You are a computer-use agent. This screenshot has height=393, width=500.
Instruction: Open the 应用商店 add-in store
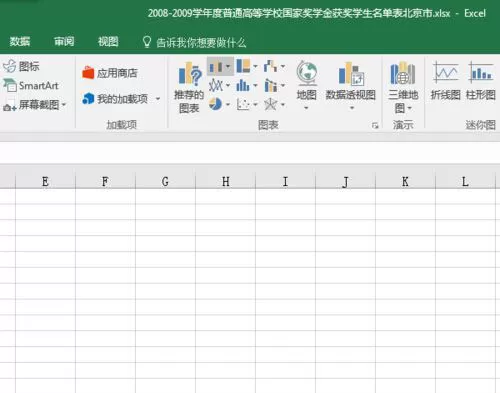pyautogui.click(x=110, y=73)
